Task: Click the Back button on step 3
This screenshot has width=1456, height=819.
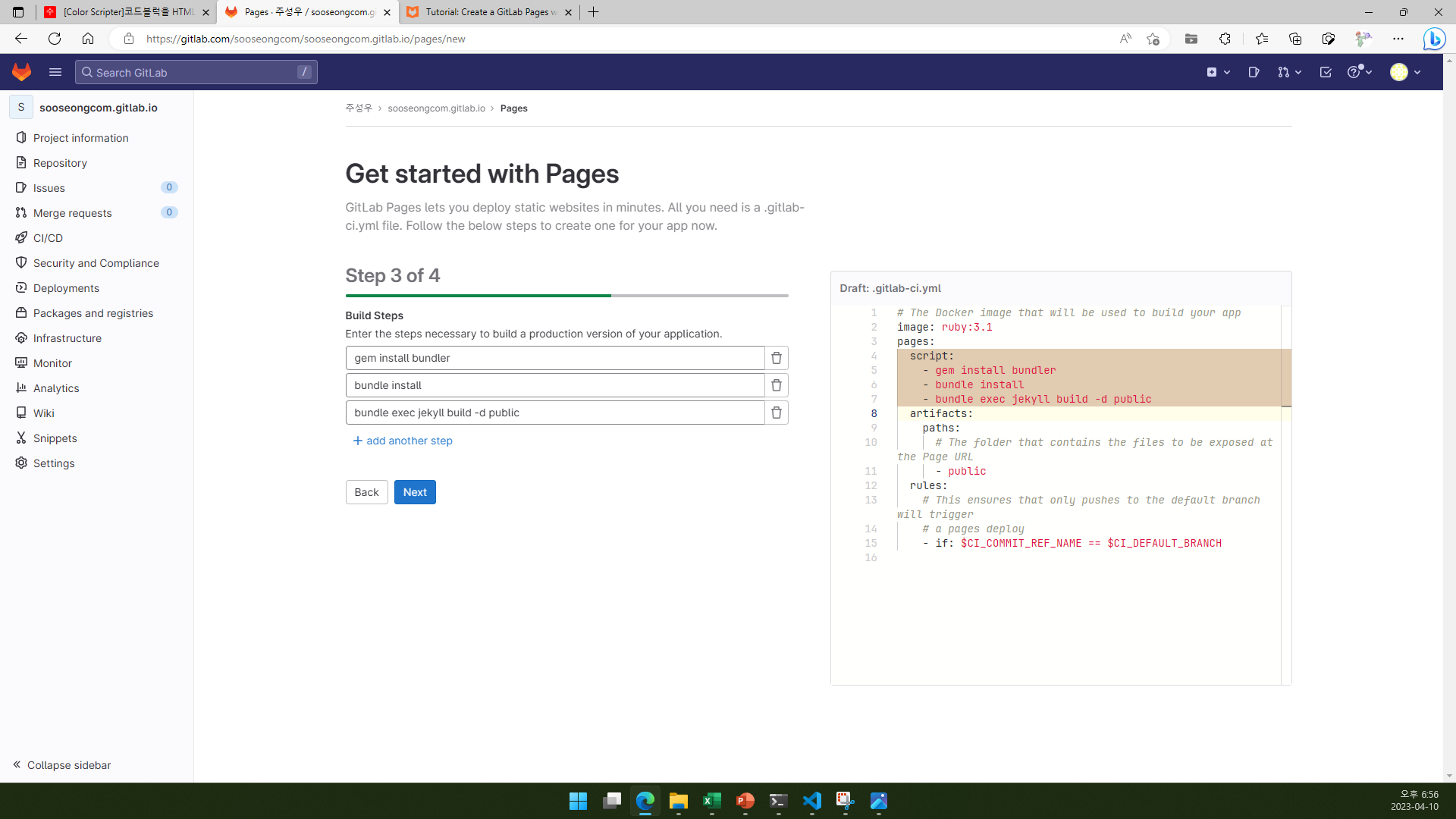Action: pos(366,492)
